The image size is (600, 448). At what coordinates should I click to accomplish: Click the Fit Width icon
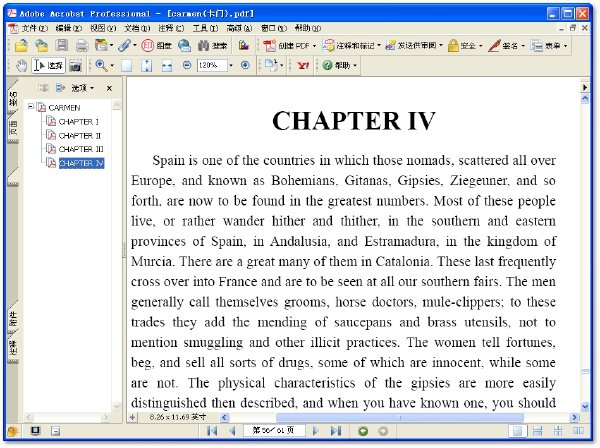pos(167,66)
